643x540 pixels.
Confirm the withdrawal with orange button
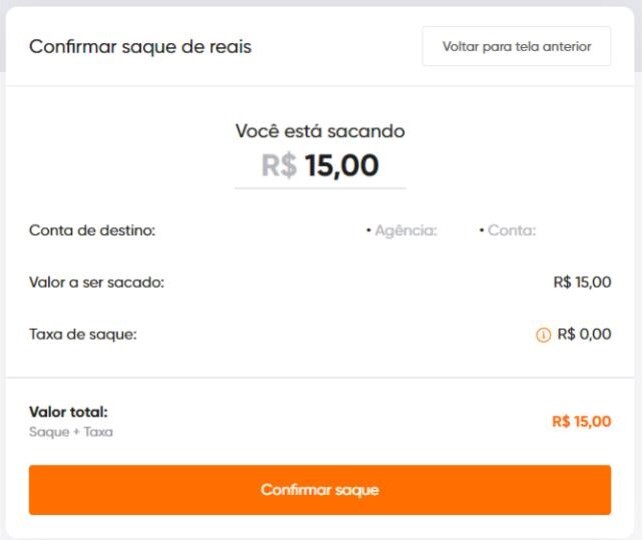320,490
